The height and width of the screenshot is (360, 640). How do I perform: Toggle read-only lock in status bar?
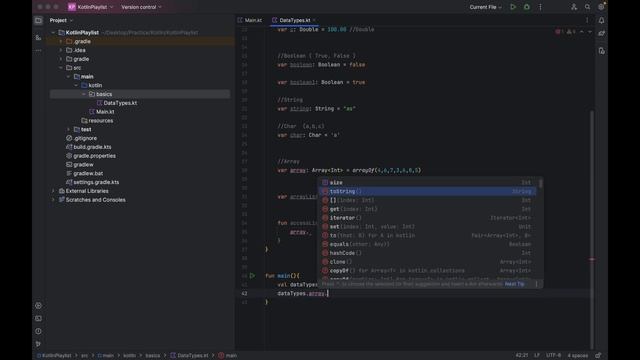point(598,356)
